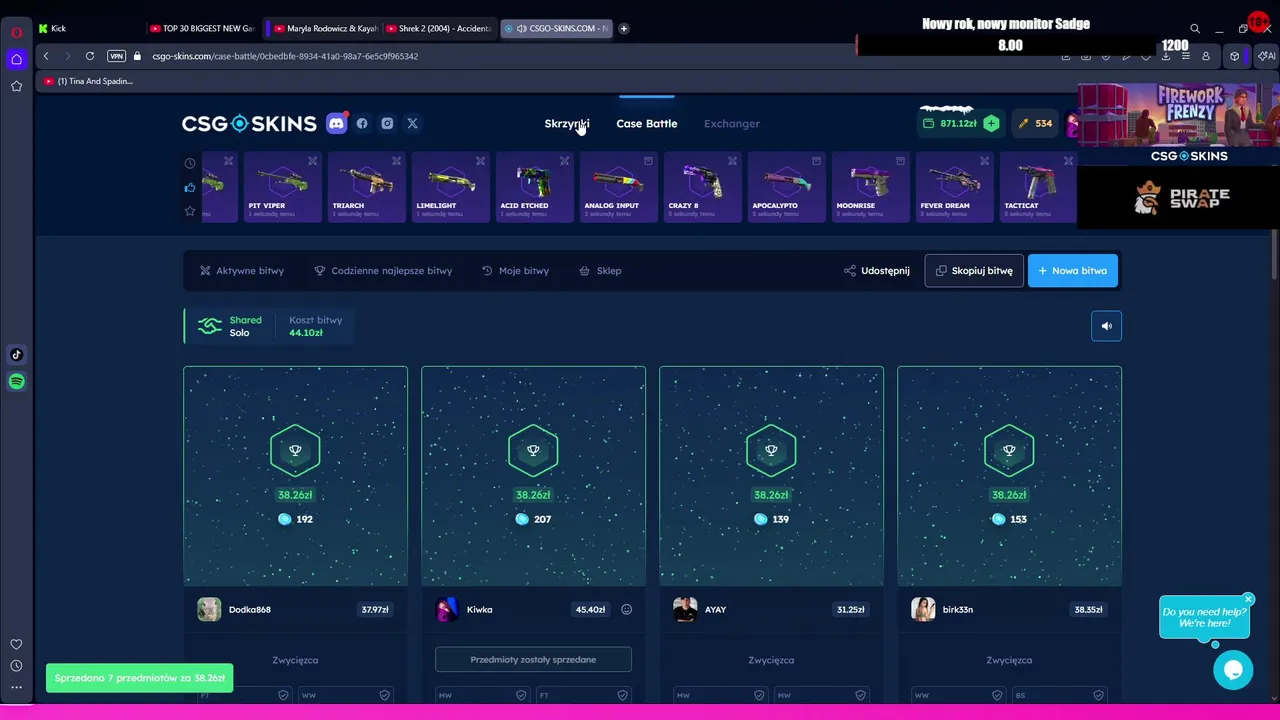This screenshot has width=1280, height=720.
Task: Click the APOCALYPTO drop card
Action: 787,187
